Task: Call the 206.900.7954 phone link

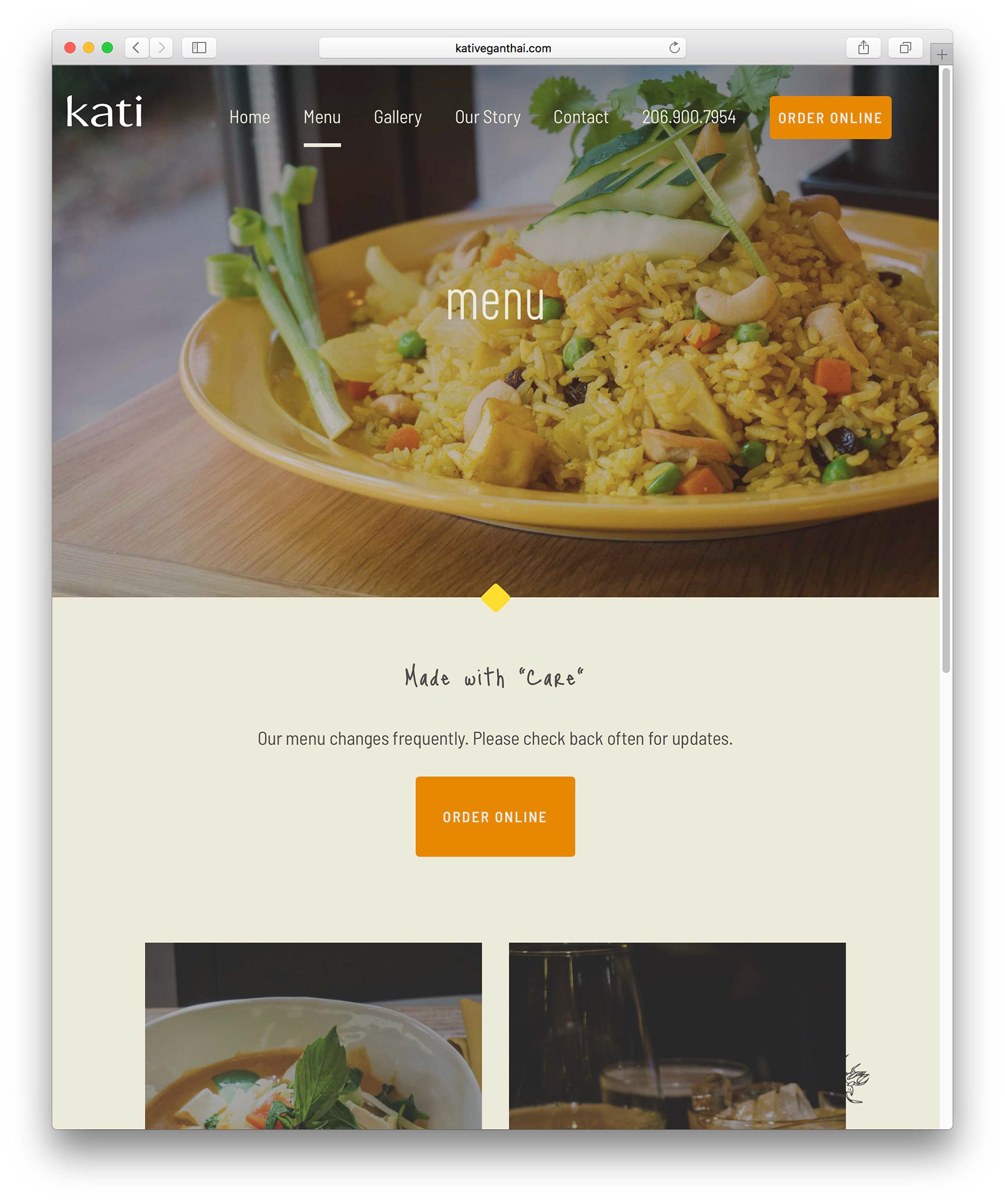Action: [x=688, y=117]
